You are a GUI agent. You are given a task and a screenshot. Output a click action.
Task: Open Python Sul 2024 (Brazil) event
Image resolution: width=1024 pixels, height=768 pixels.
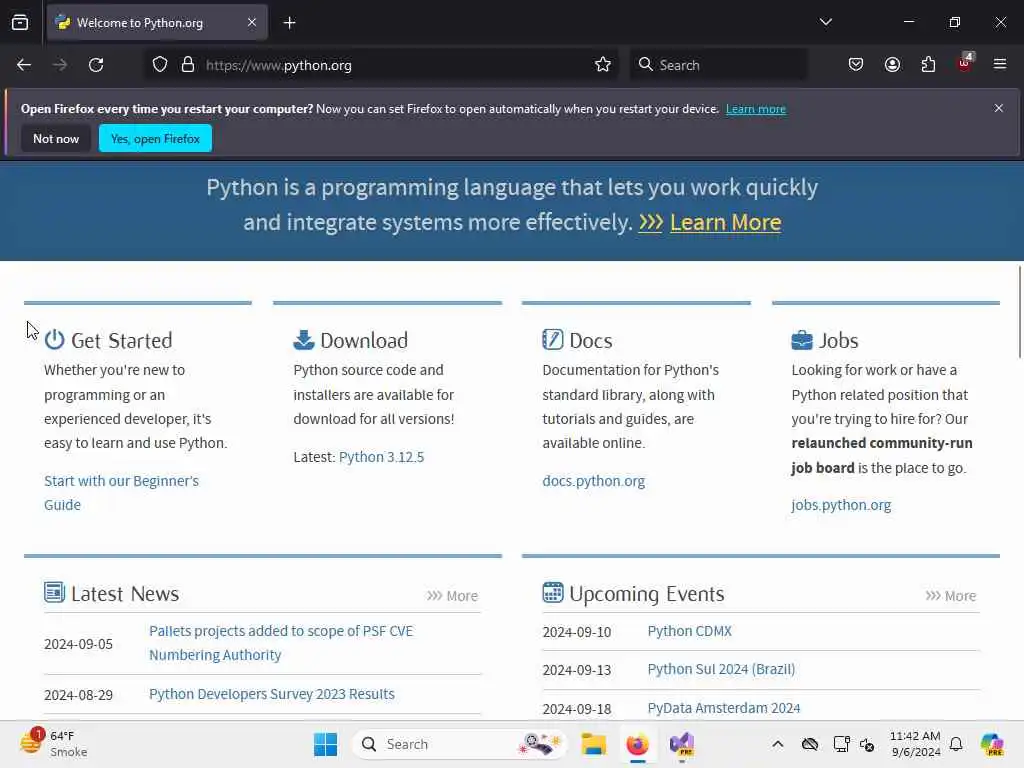pos(721,669)
